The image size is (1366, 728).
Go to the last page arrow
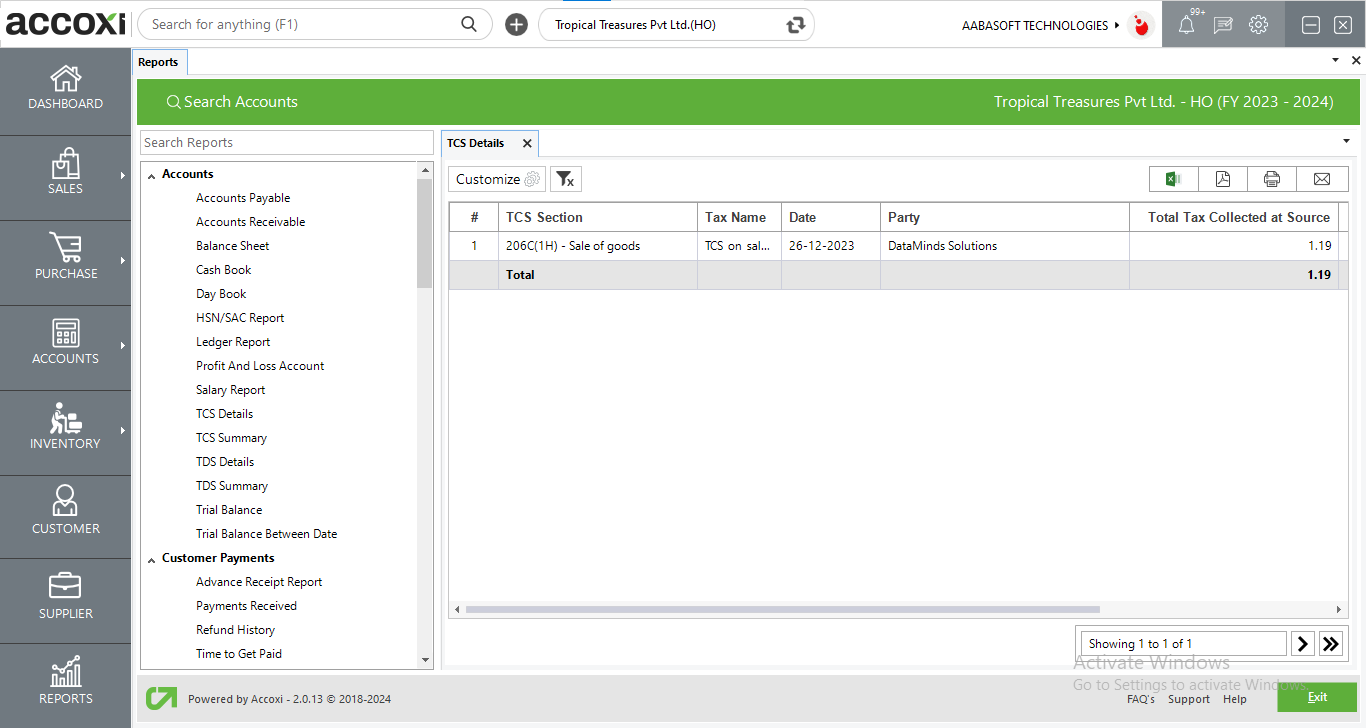pyautogui.click(x=1330, y=644)
